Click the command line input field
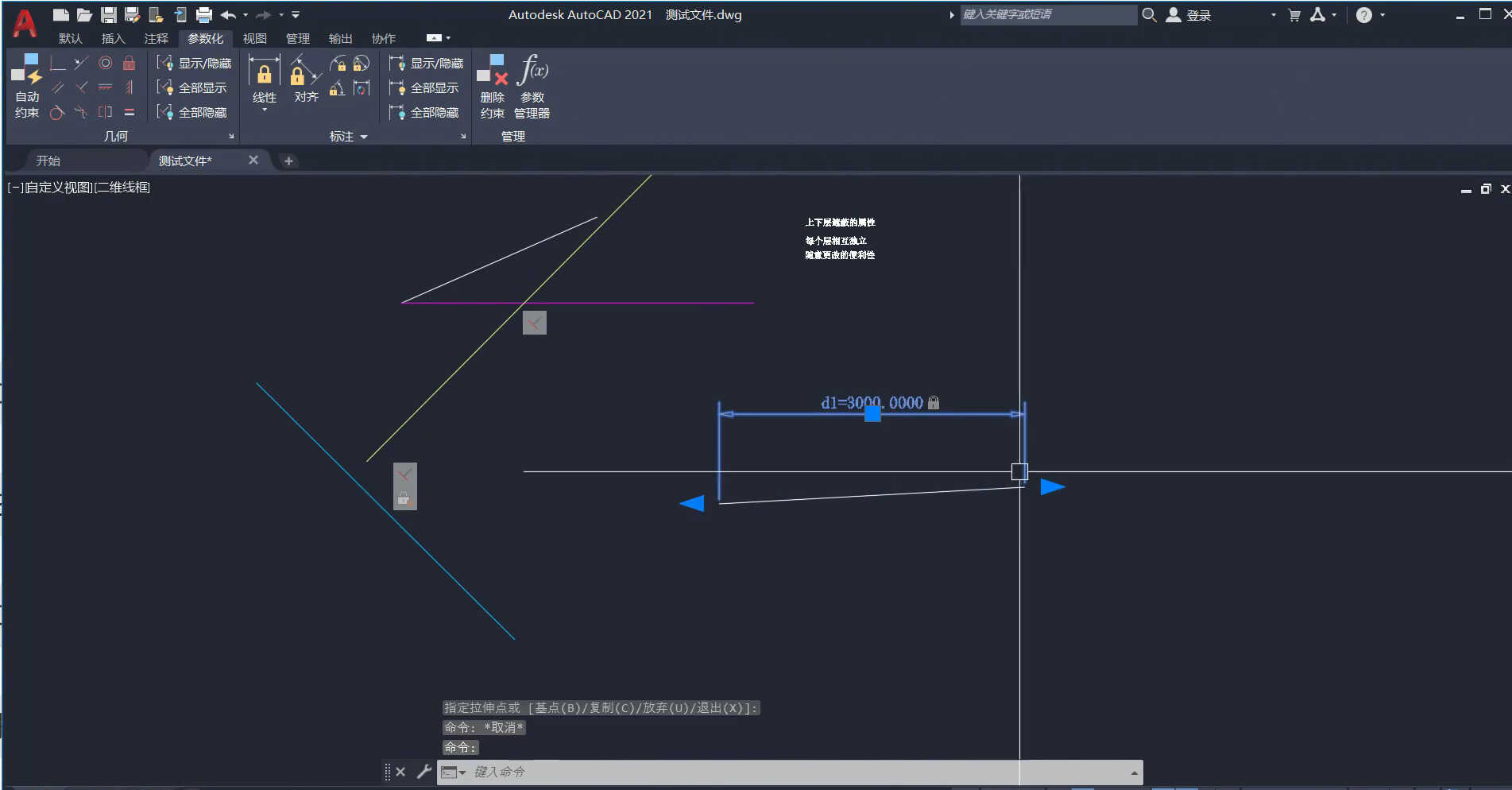Viewport: 1512px width, 790px height. [x=795, y=772]
